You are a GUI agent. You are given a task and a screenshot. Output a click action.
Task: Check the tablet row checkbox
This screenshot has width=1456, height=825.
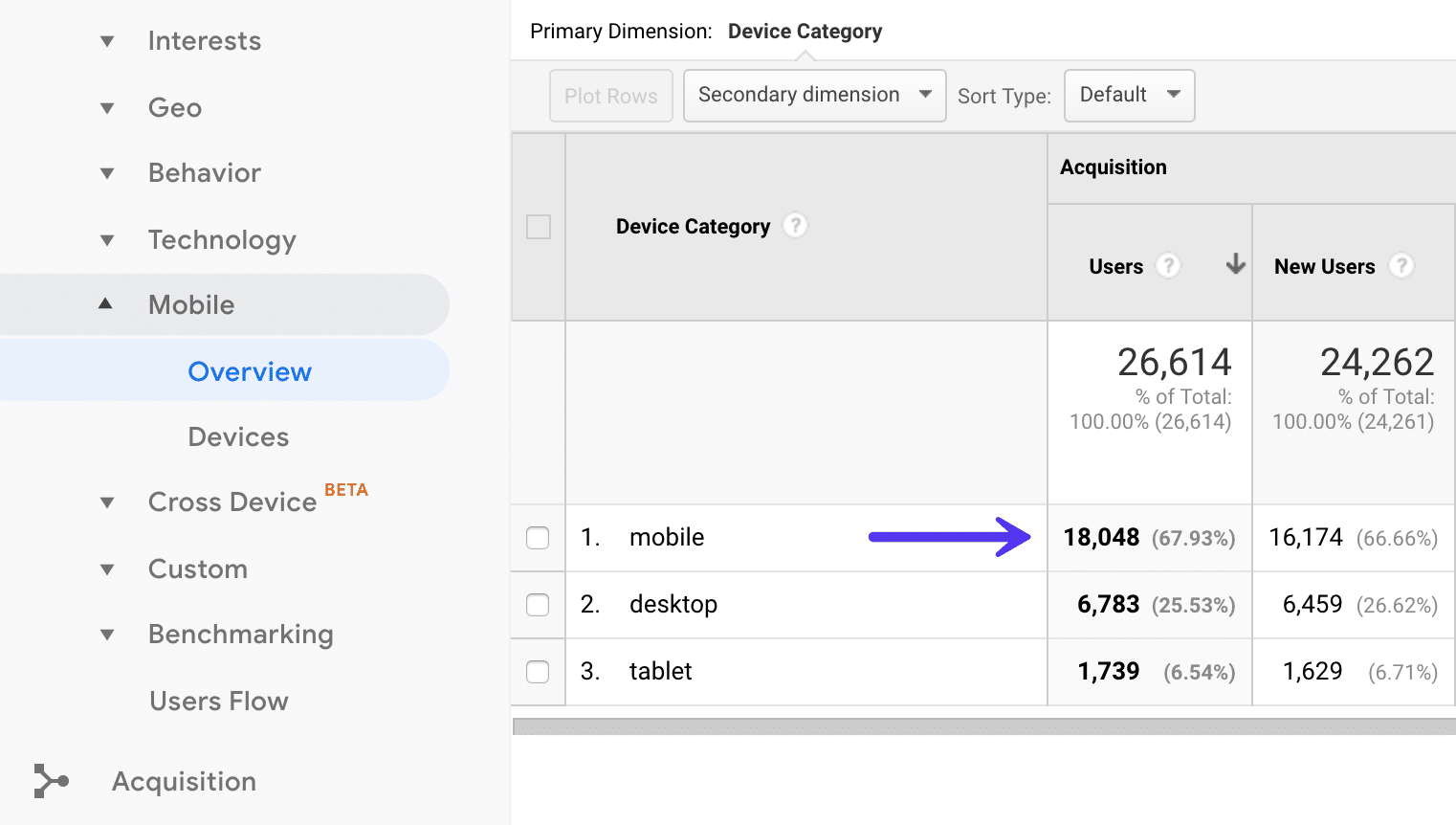click(538, 671)
